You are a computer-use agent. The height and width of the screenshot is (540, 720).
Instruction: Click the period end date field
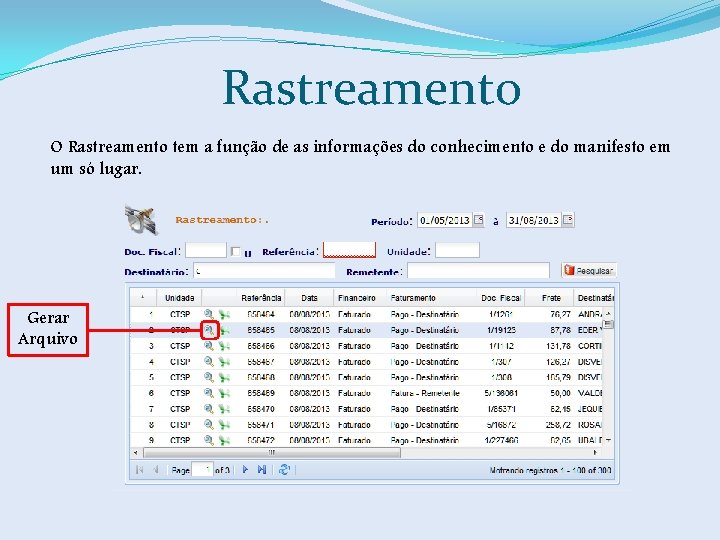(534, 220)
